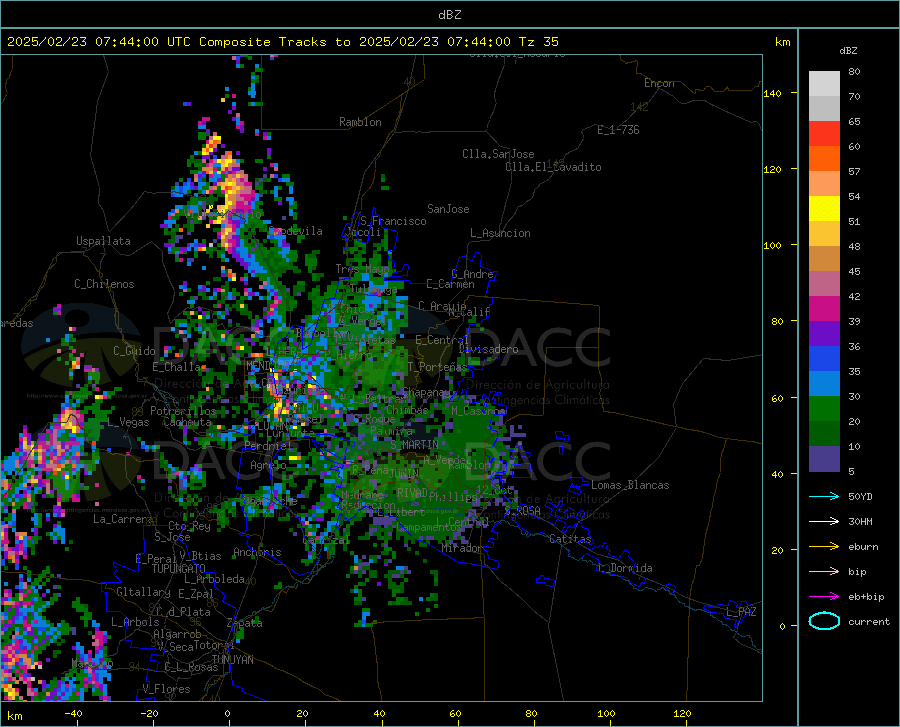Click the C_Chilenos map label
The image size is (900, 727).
point(104,284)
